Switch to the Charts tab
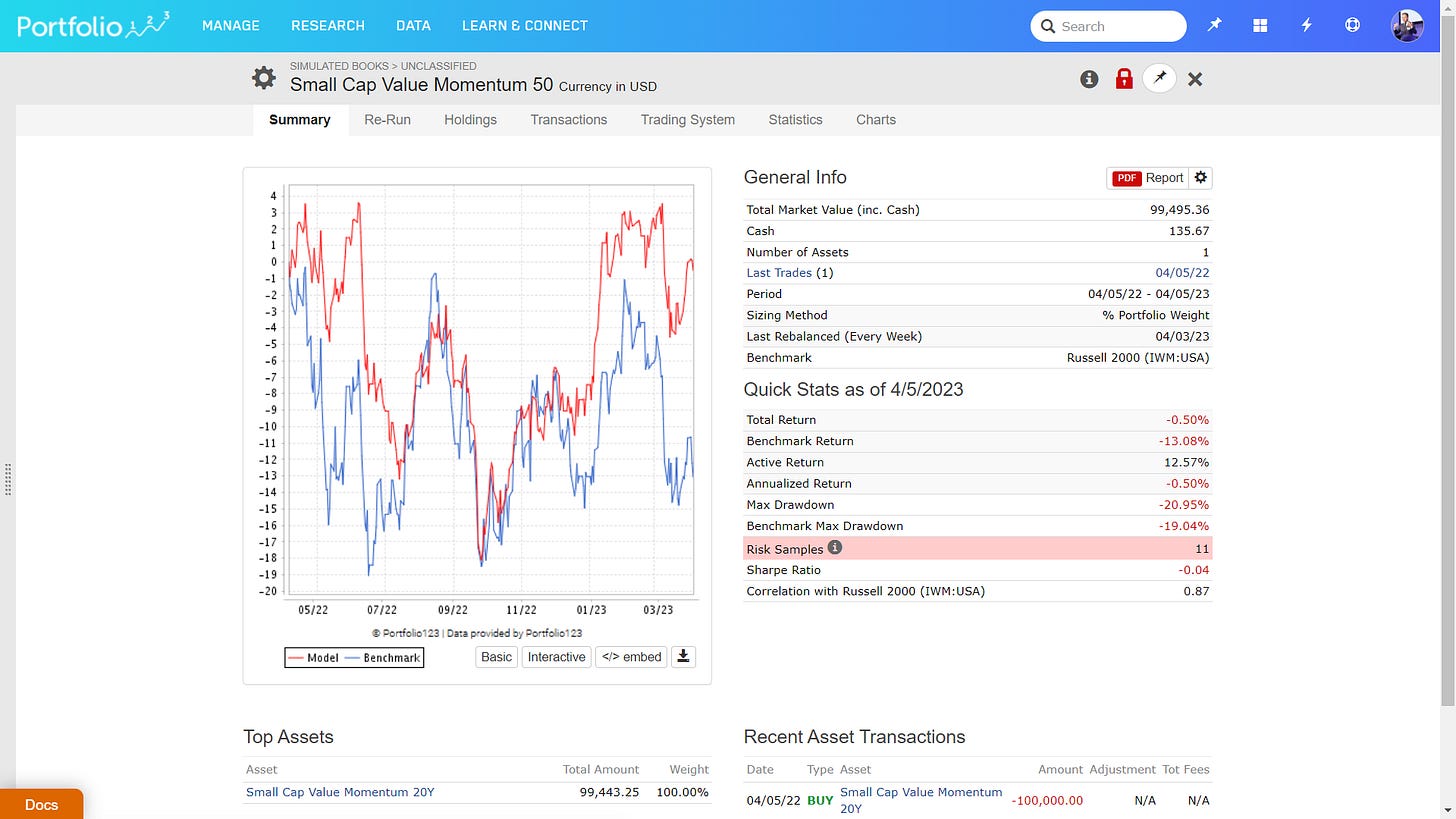The width and height of the screenshot is (1456, 819). click(876, 120)
